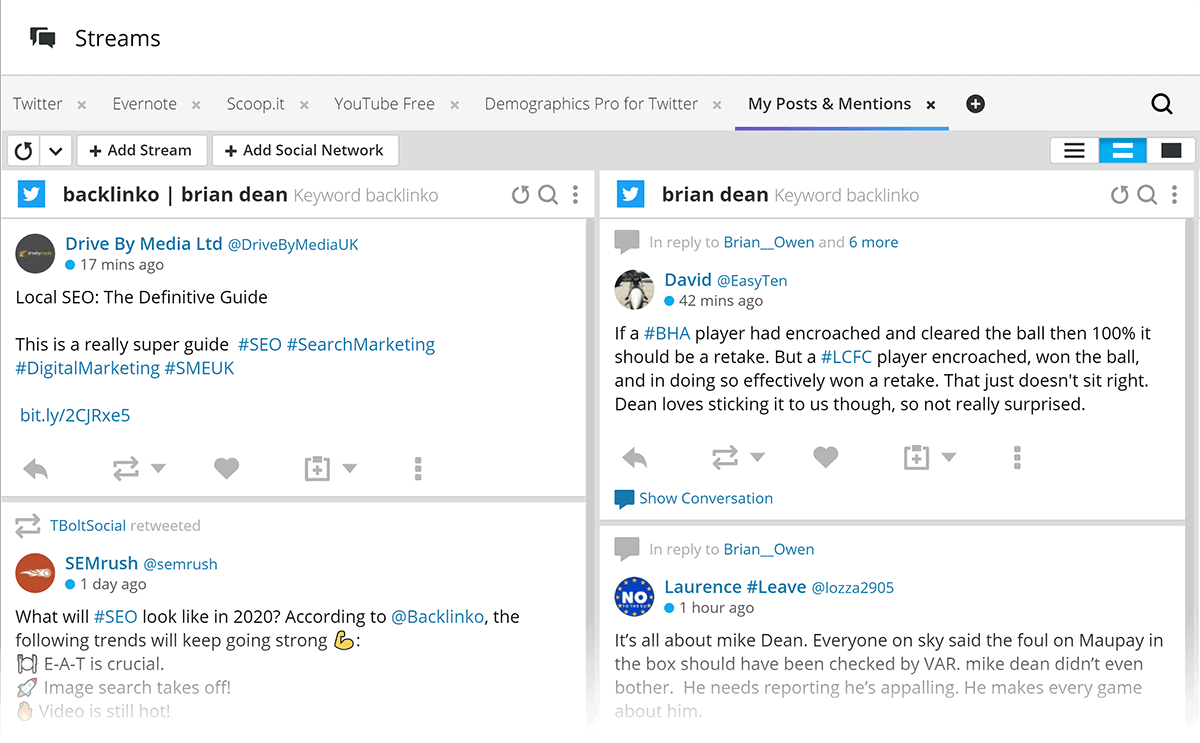The width and height of the screenshot is (1200, 743).
Task: Click the Streams chat bubbles icon
Action: [43, 38]
